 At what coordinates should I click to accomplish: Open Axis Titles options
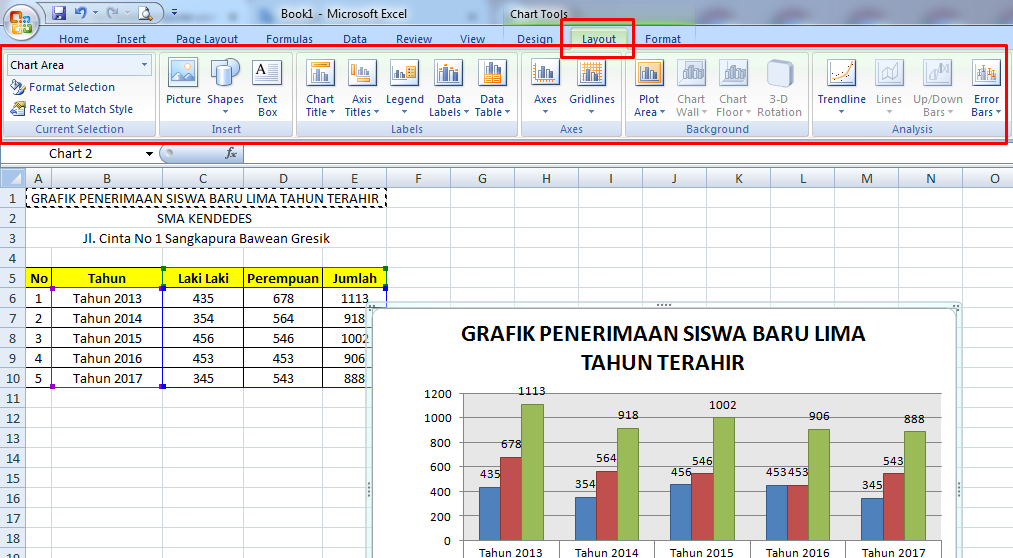pyautogui.click(x=362, y=87)
